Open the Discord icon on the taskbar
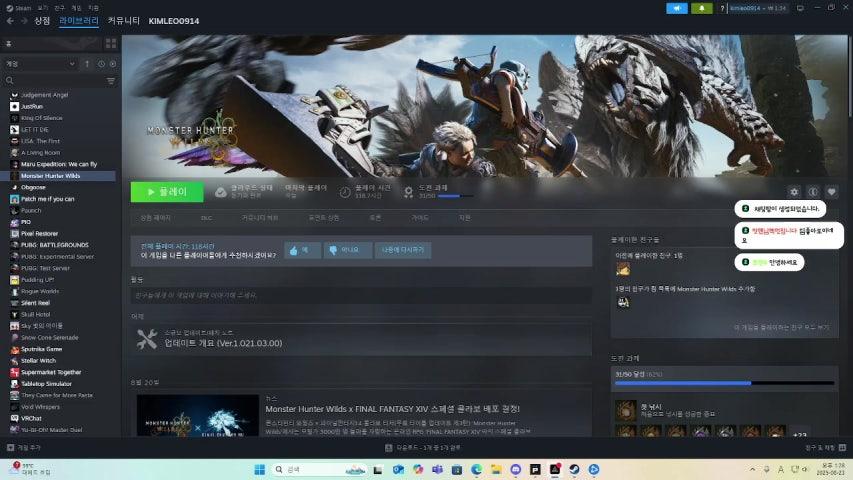 pos(515,469)
